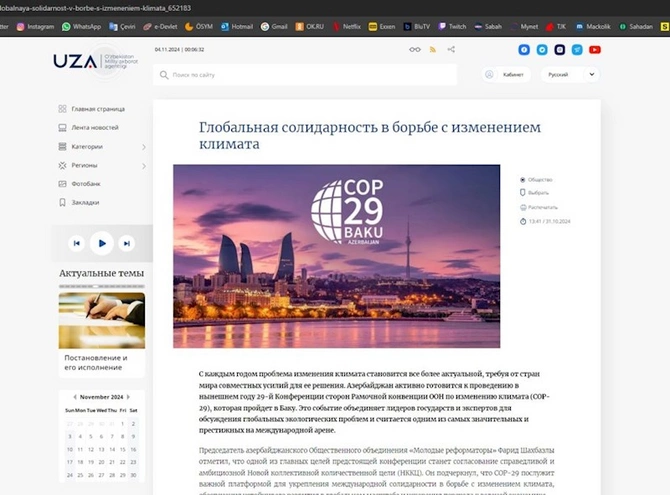The height and width of the screenshot is (495, 670).
Task: Open Лента новостей in sidebar
Action: click(88, 127)
